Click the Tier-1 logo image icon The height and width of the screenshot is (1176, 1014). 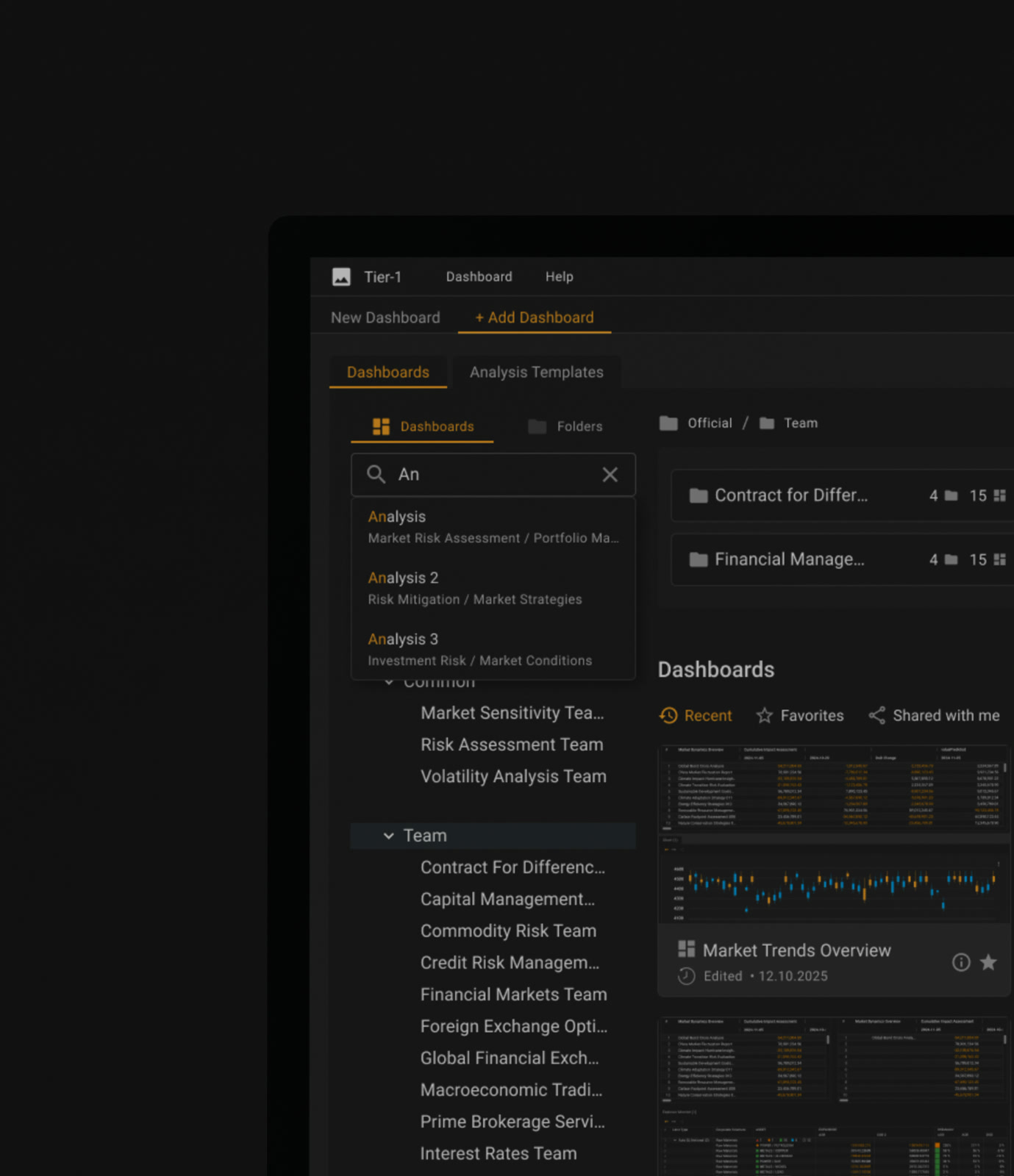341,276
